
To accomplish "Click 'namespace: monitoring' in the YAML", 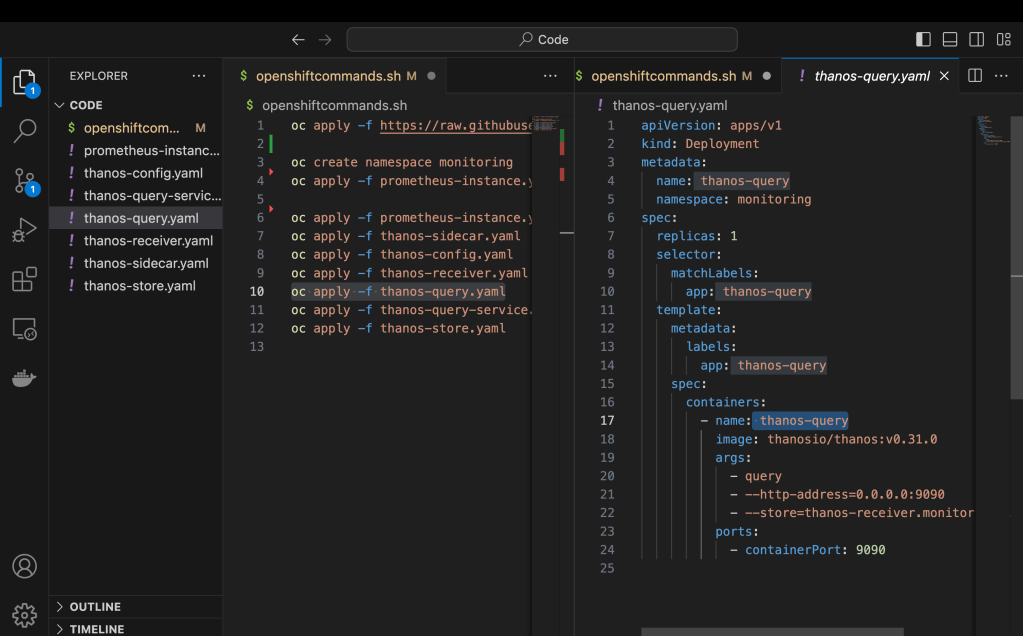I will pos(733,199).
